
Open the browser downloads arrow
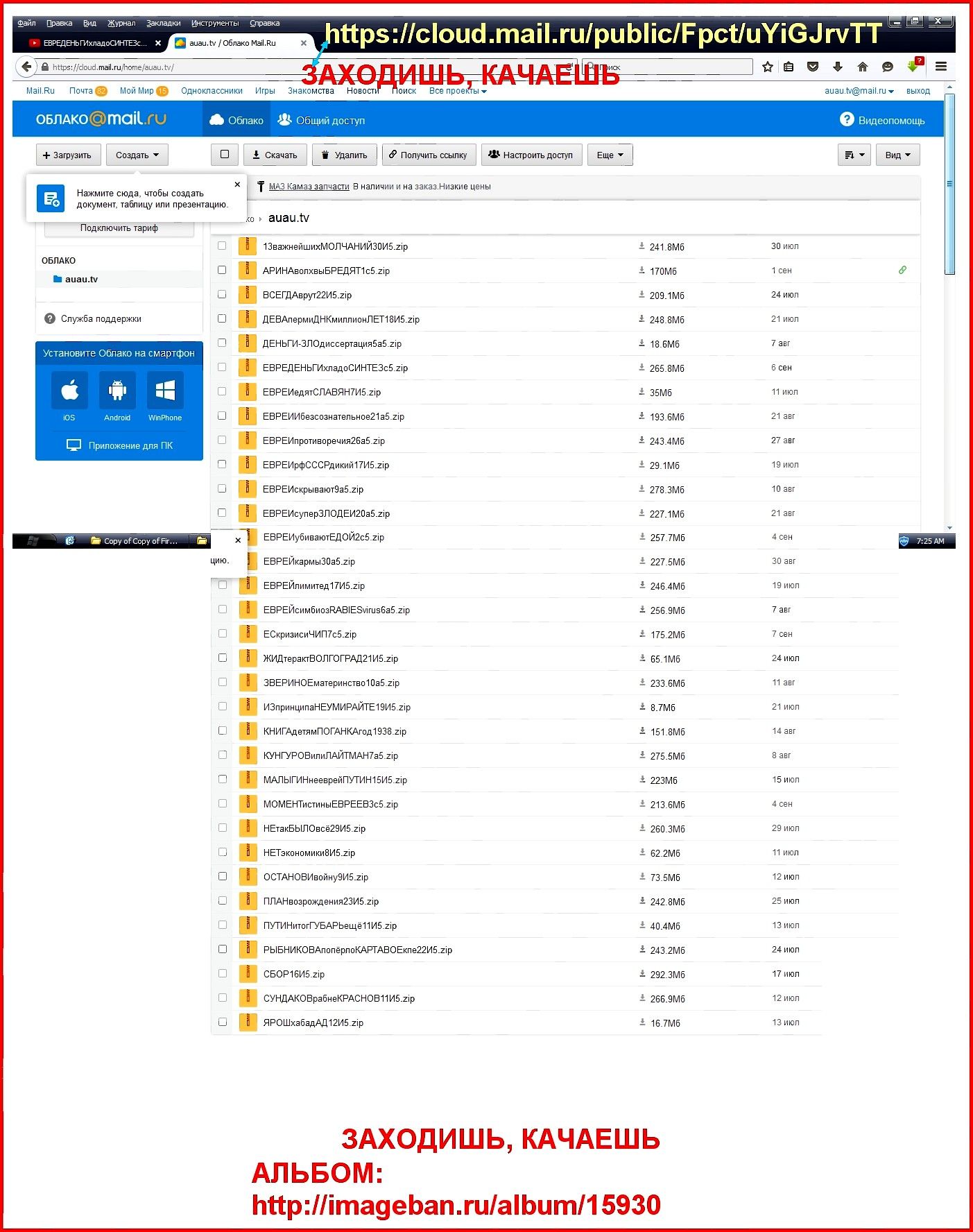[x=837, y=67]
